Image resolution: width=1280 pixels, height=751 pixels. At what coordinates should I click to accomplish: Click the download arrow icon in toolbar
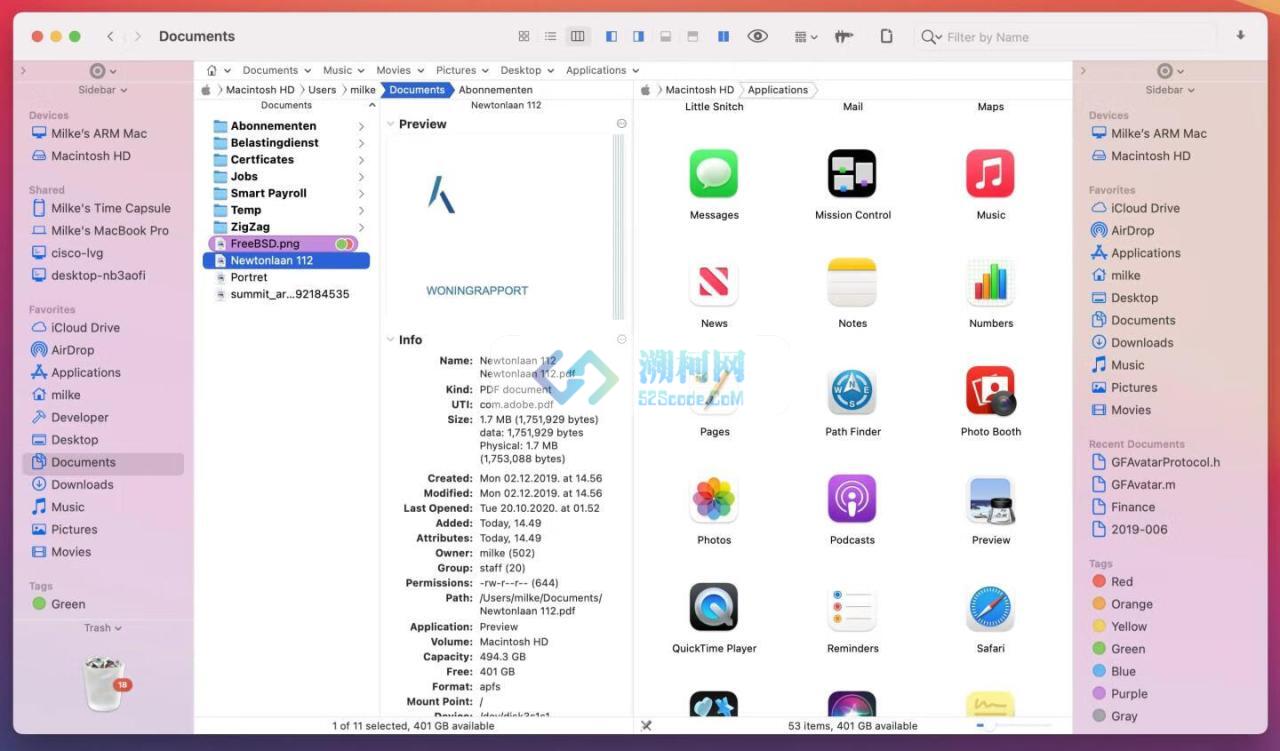[x=1240, y=35]
